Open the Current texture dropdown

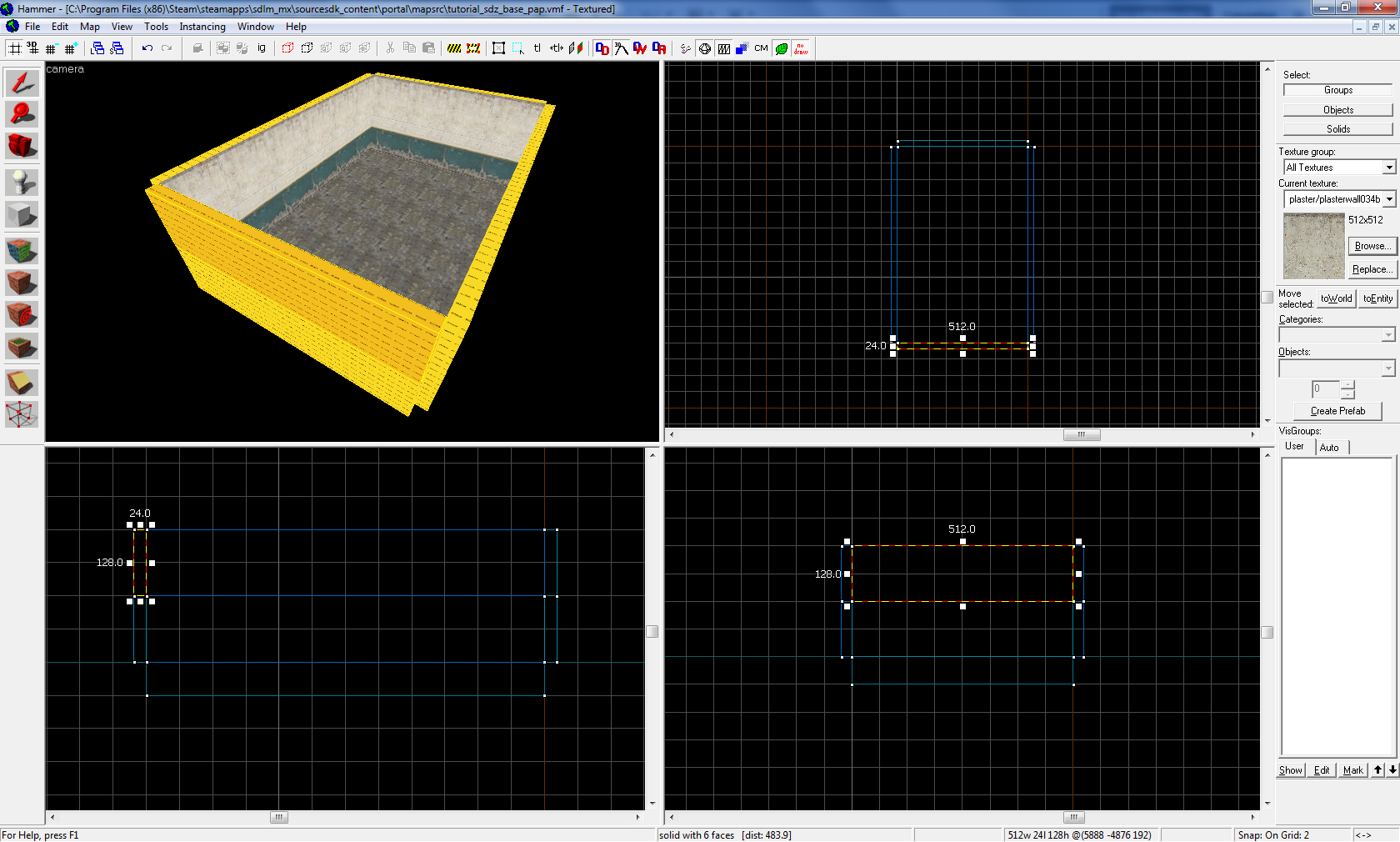click(x=1389, y=199)
